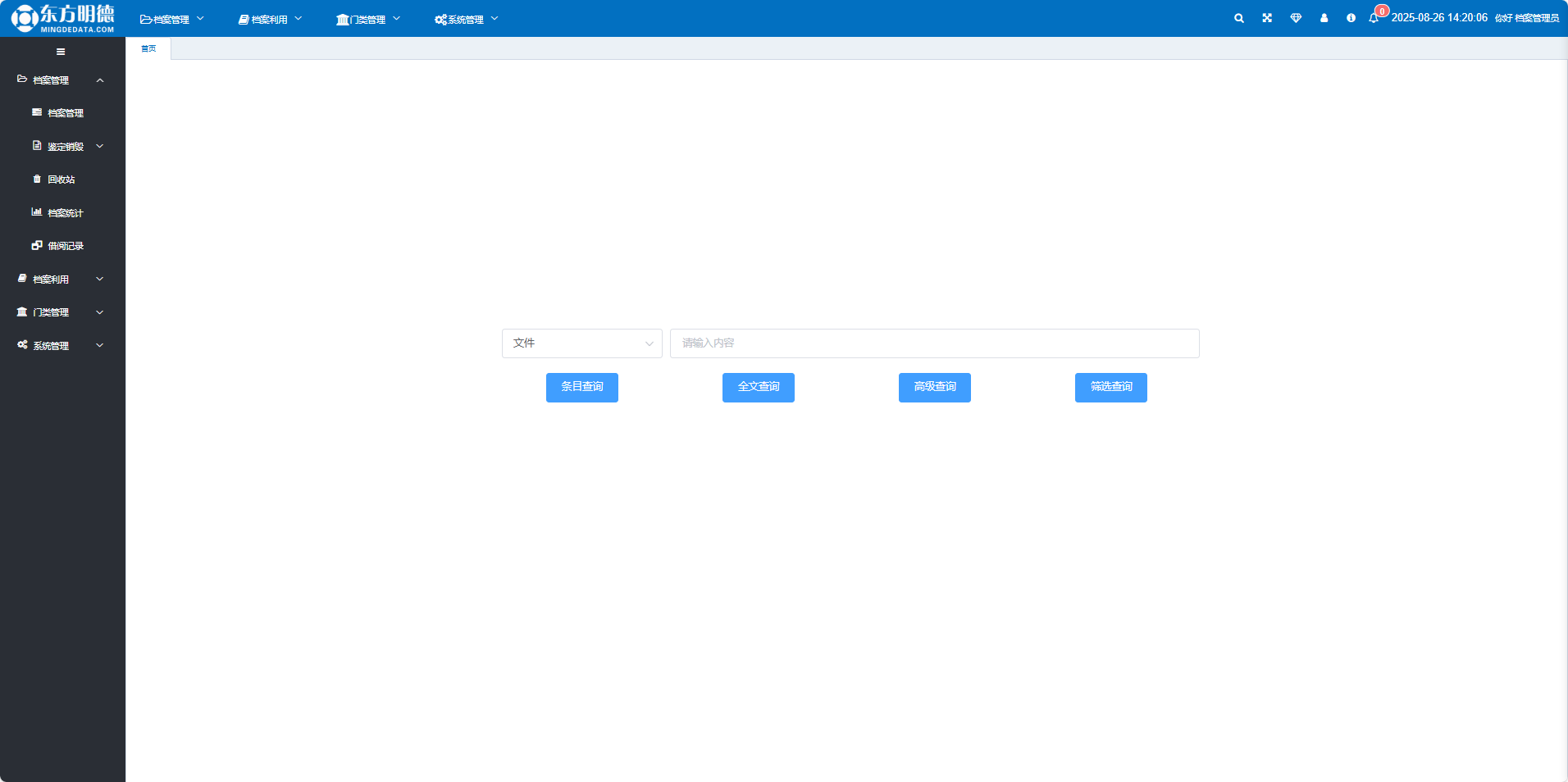Click the 高级查询 button
The width and height of the screenshot is (1568, 782).
(934, 387)
